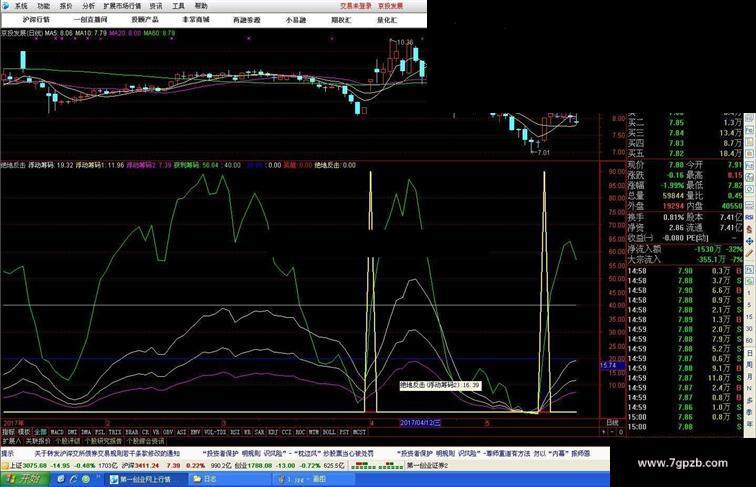The height and width of the screenshot is (487, 756).
Task: Open the 量化汇 tab
Action: tap(387, 20)
